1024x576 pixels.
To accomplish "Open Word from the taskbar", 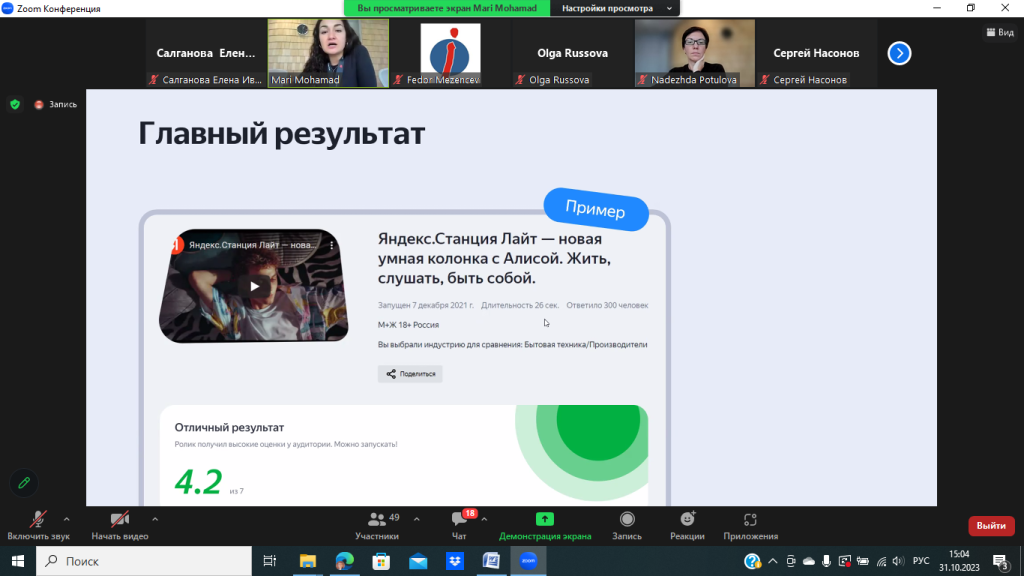I will [491, 561].
